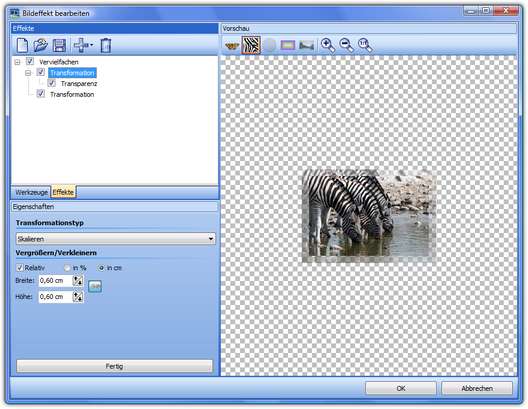This screenshot has width=528, height=409.
Task: Uncheck the highlighted Transformation checkbox
Action: [41, 72]
